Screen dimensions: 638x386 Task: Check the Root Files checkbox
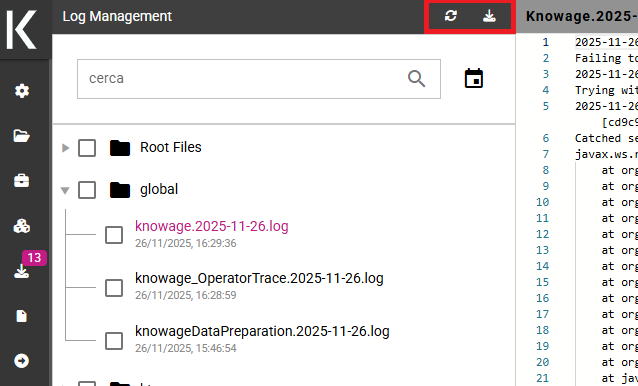point(87,148)
